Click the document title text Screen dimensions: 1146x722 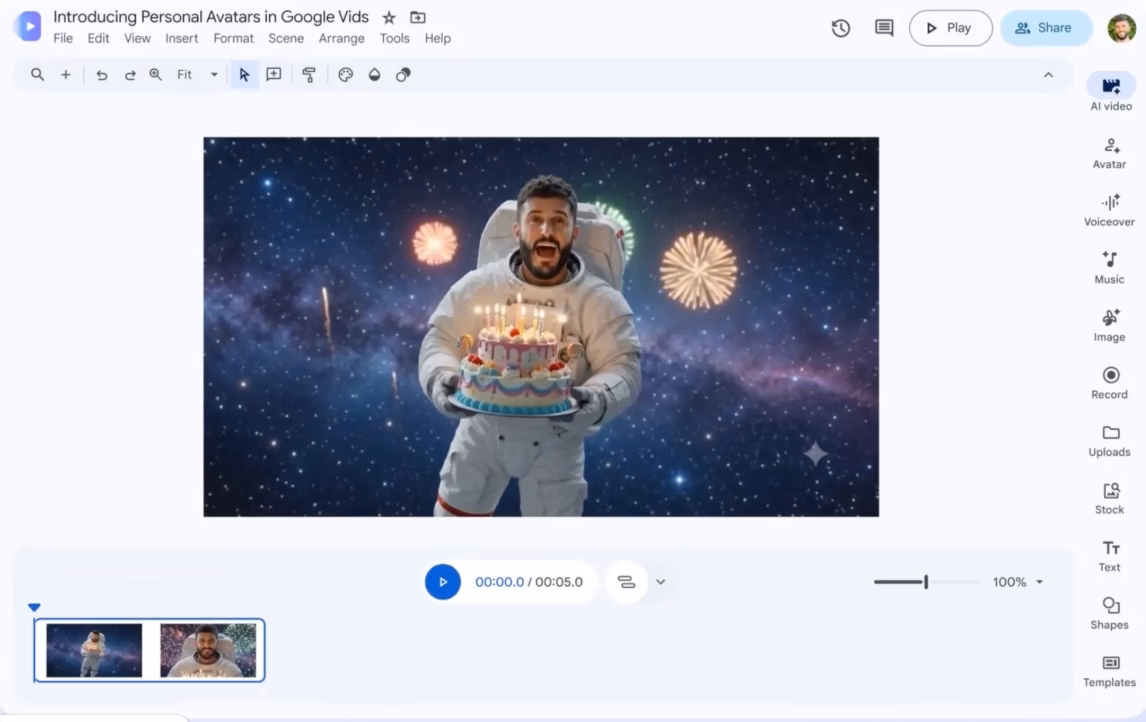210,17
